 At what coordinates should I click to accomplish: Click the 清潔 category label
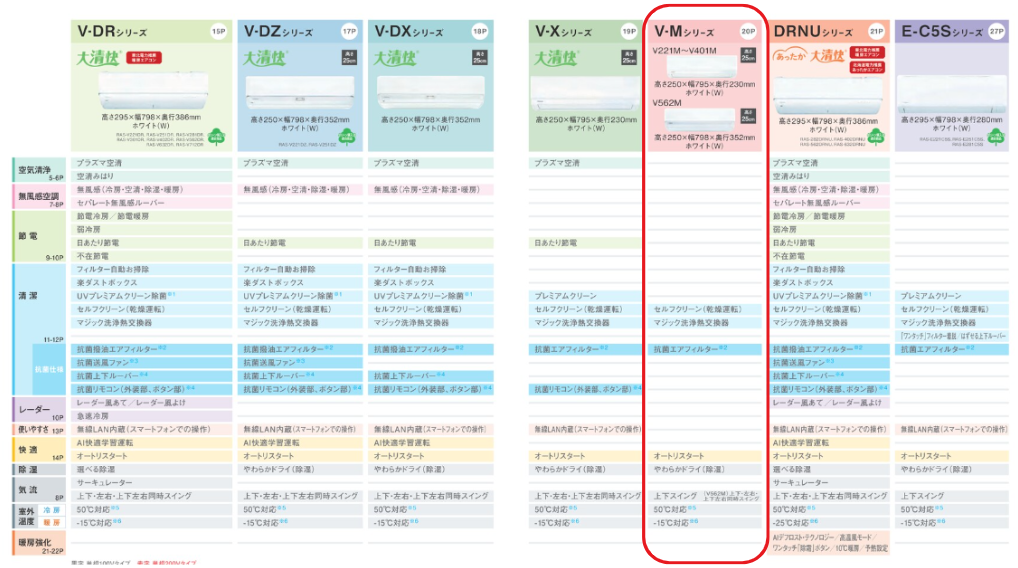coord(28,296)
